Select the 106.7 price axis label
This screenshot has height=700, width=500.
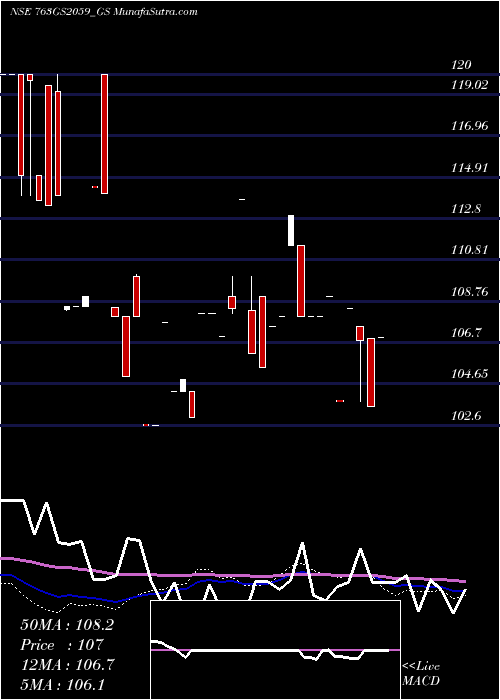[x=466, y=333]
